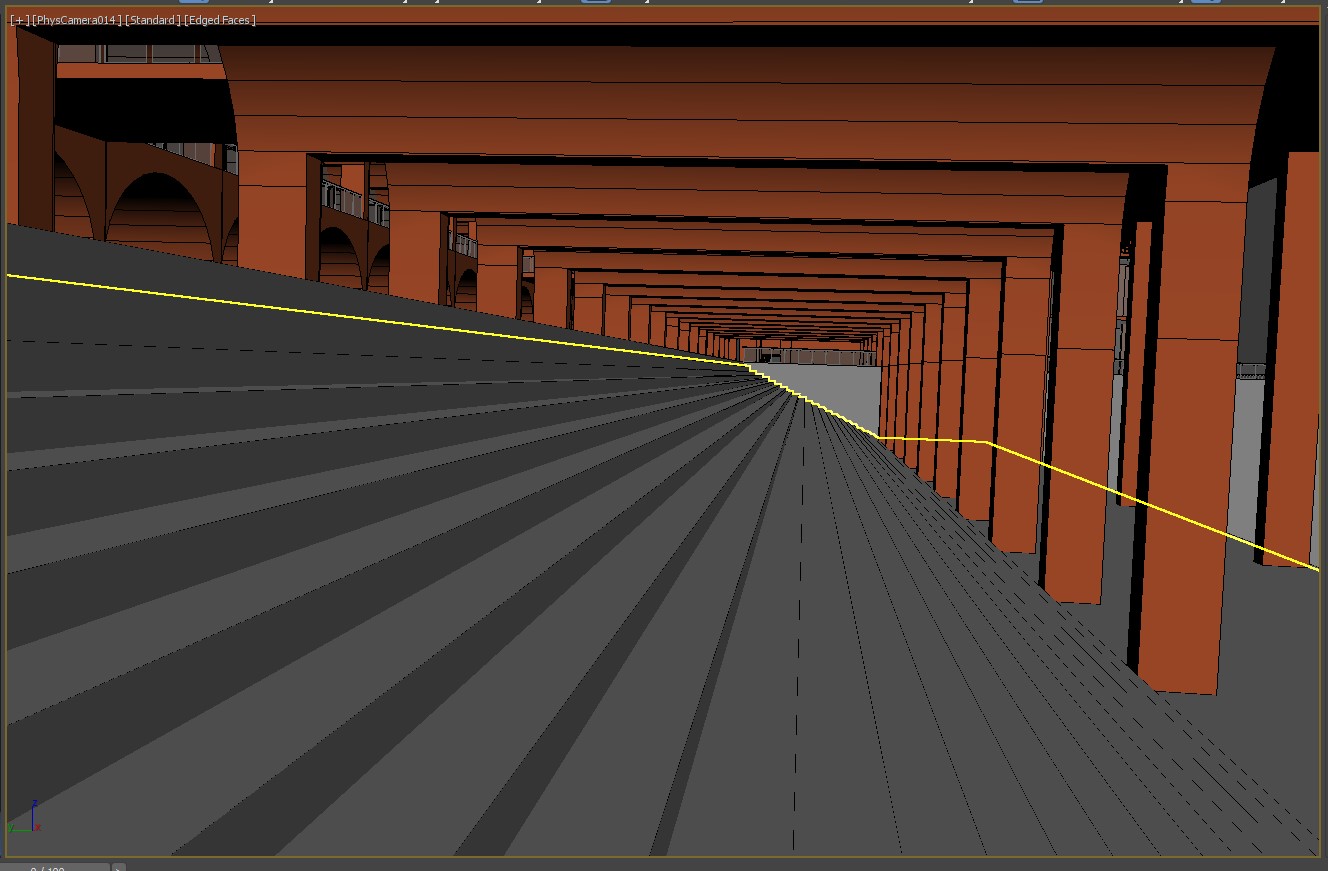
Task: Click the time slider next-frame arrow
Action: pos(118,867)
